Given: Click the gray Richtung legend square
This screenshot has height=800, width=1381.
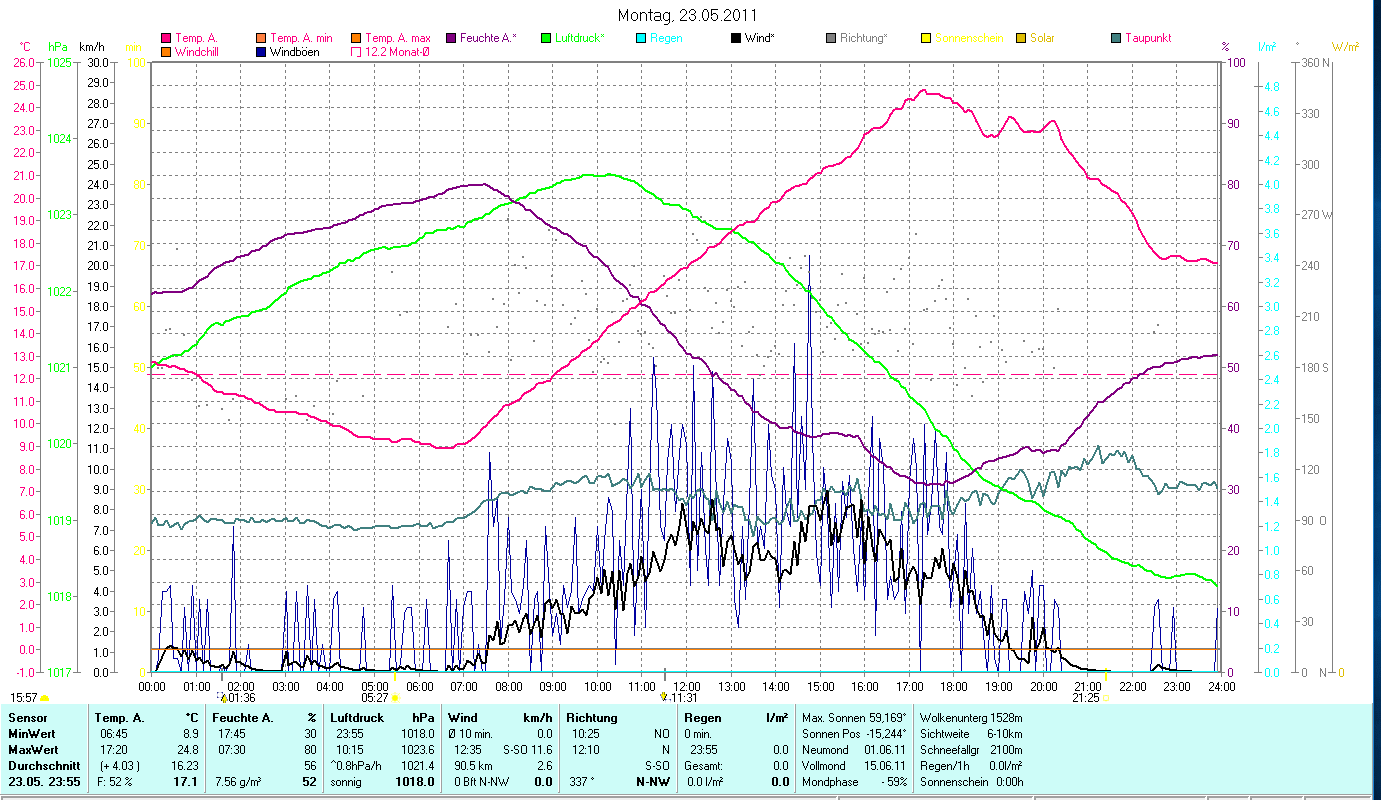Looking at the screenshot, I should 831,38.
